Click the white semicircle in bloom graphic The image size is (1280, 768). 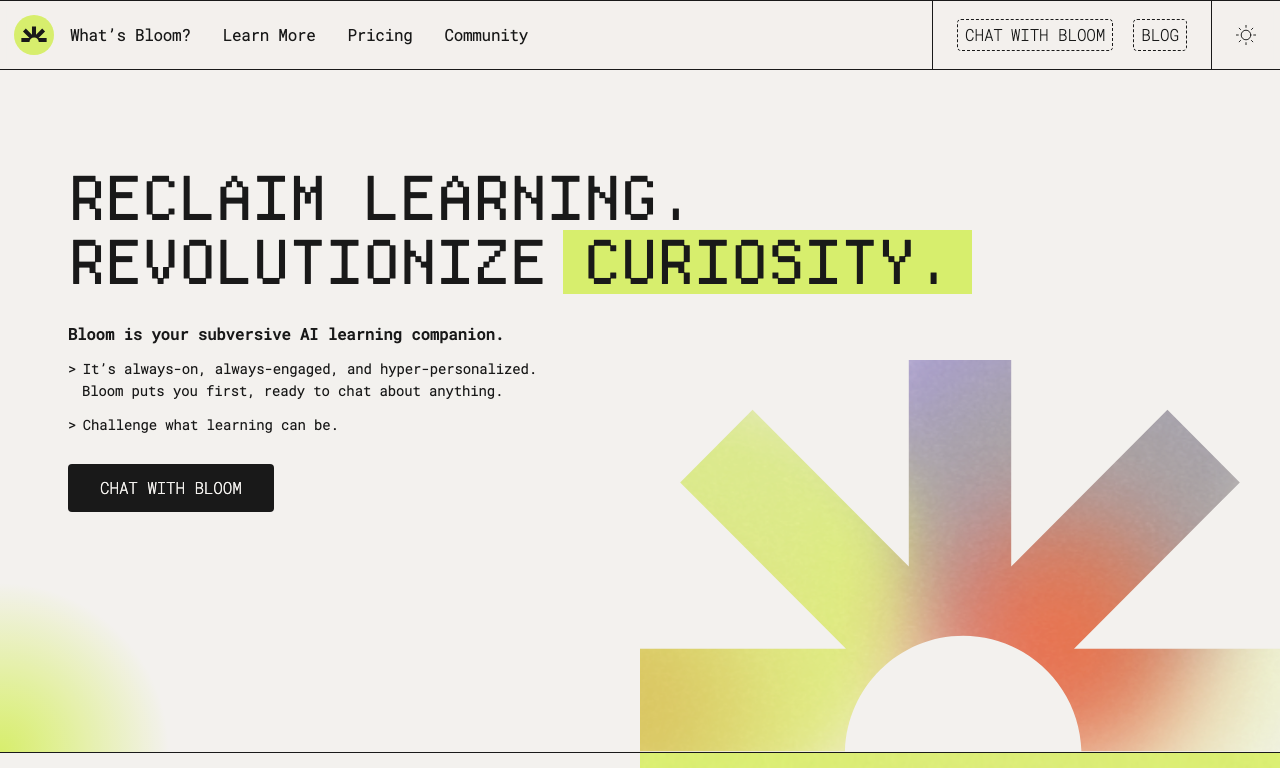coord(963,700)
